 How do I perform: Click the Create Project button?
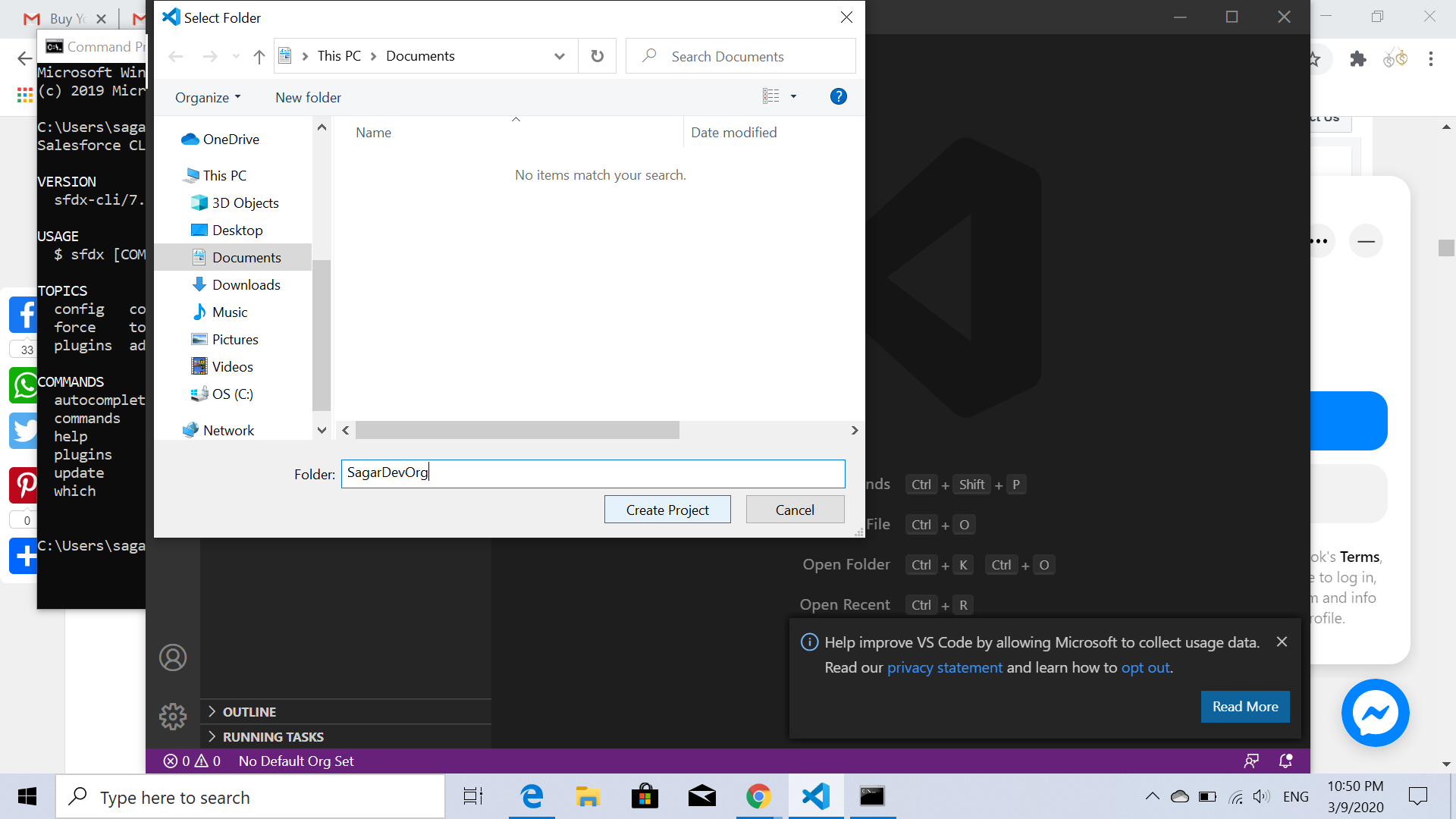click(x=667, y=510)
